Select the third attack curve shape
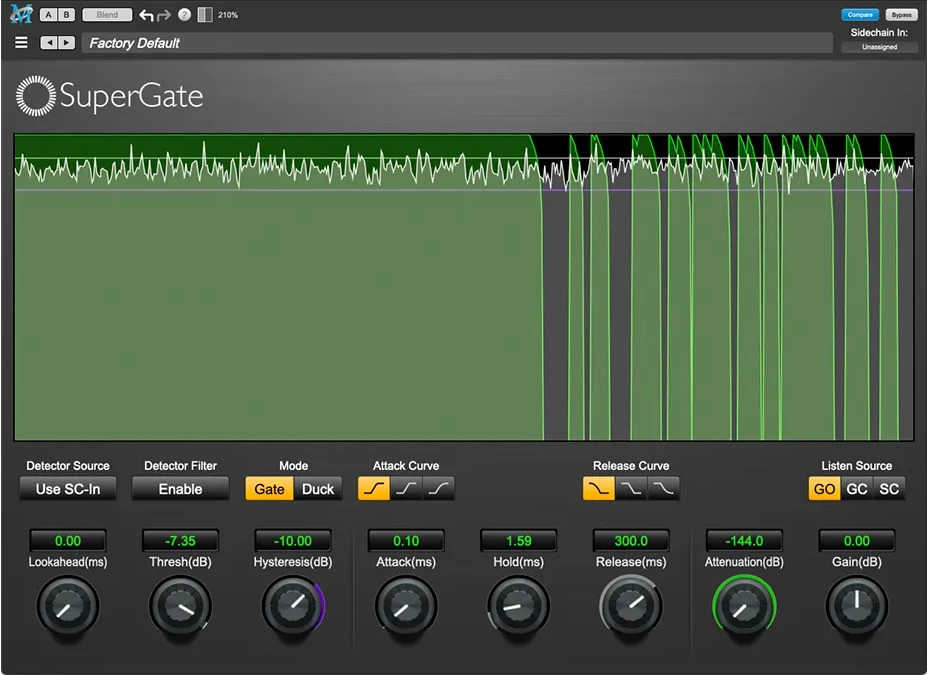 point(439,489)
